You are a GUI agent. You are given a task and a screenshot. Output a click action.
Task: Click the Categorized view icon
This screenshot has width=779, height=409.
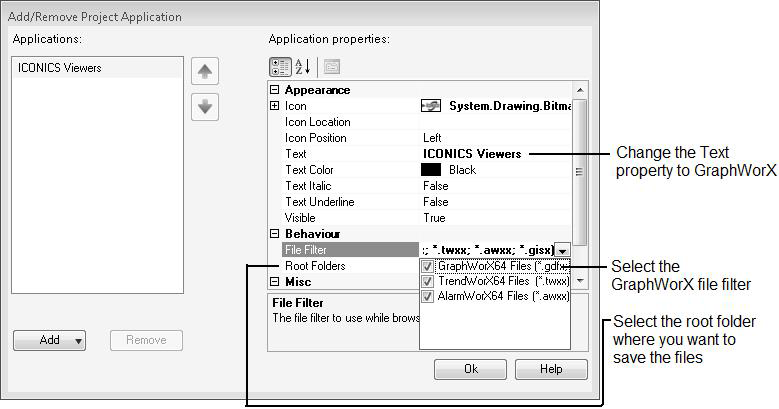click(x=280, y=67)
